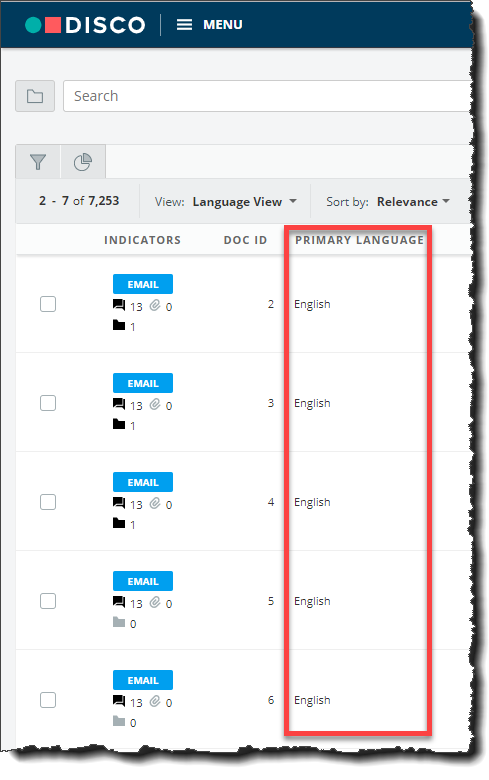Open the Sort by Relevance dropdown

pos(413,201)
